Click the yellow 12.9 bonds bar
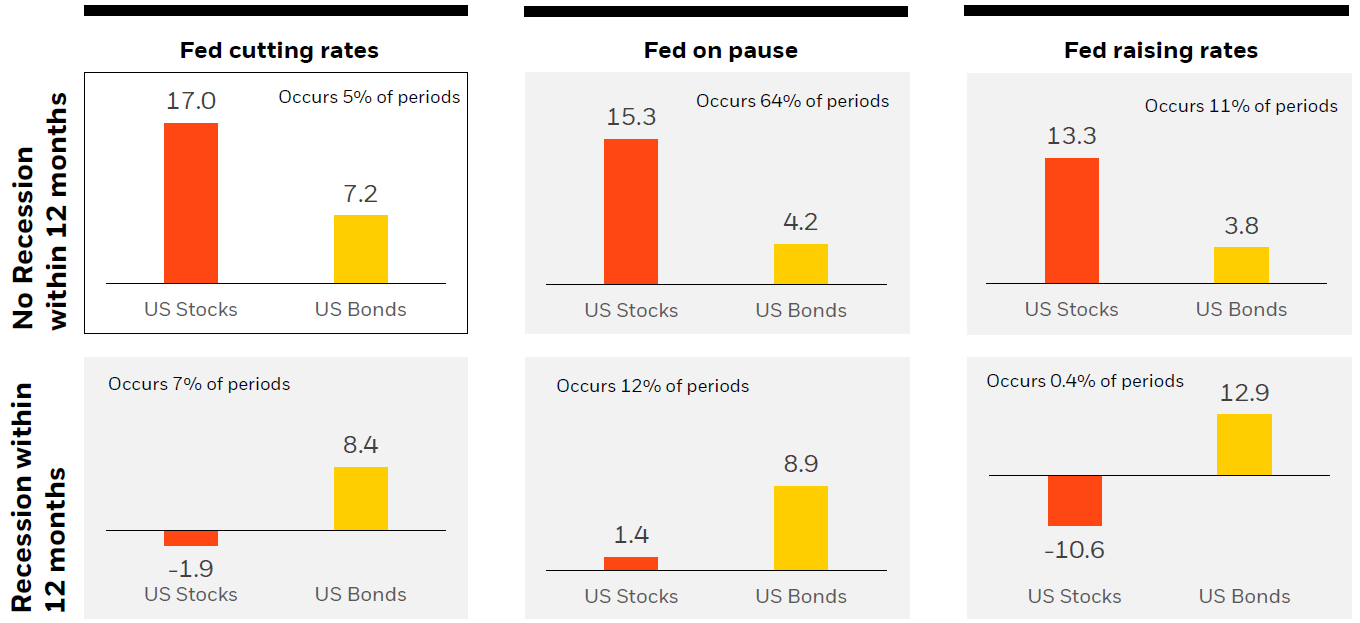This screenshot has height=623, width=1360. [x=1244, y=444]
